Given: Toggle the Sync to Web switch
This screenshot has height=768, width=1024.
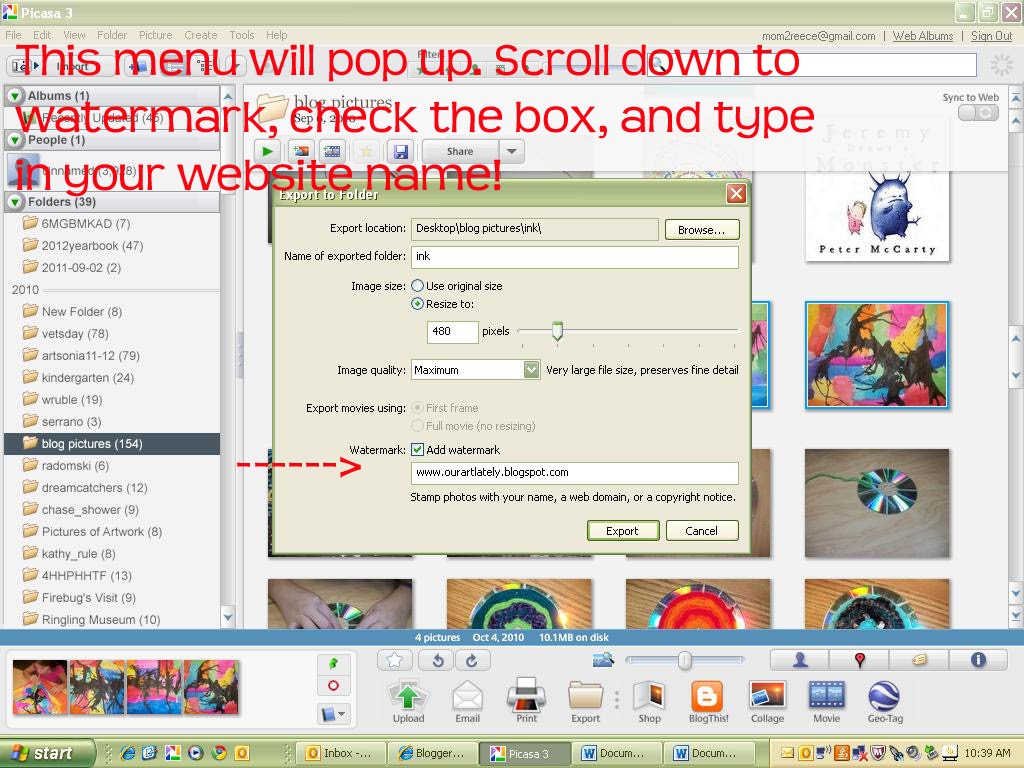Looking at the screenshot, I should (978, 112).
